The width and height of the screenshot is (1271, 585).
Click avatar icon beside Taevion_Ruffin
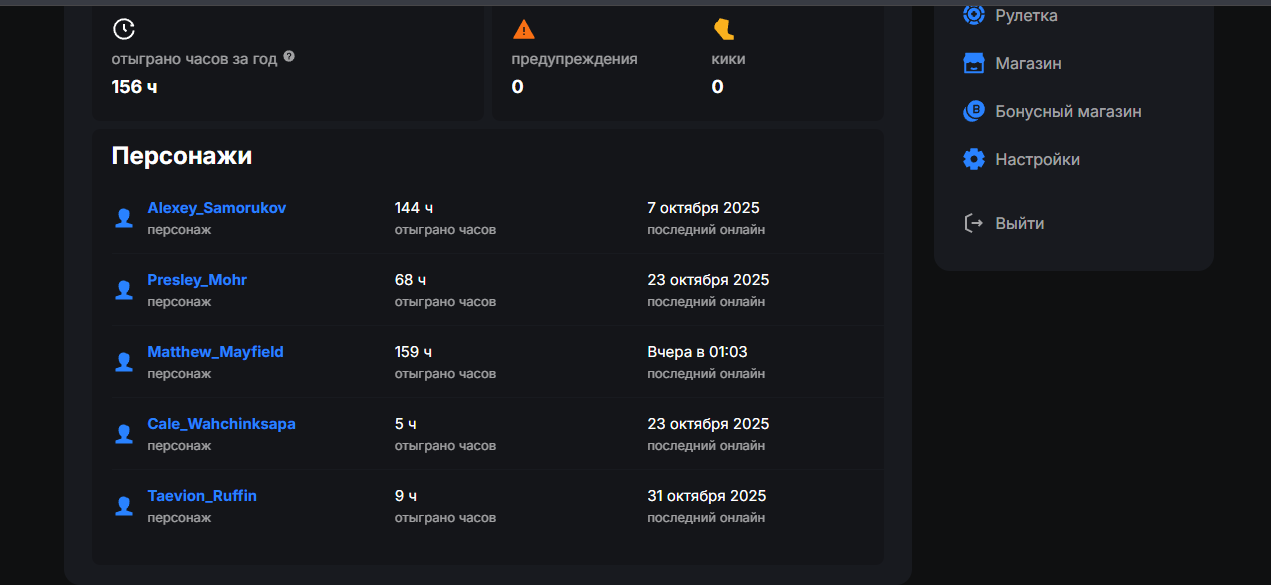coord(124,506)
